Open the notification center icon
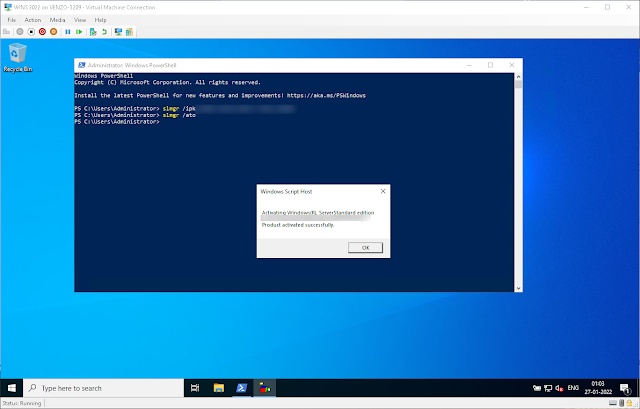This screenshot has width=640, height=409. click(x=625, y=388)
